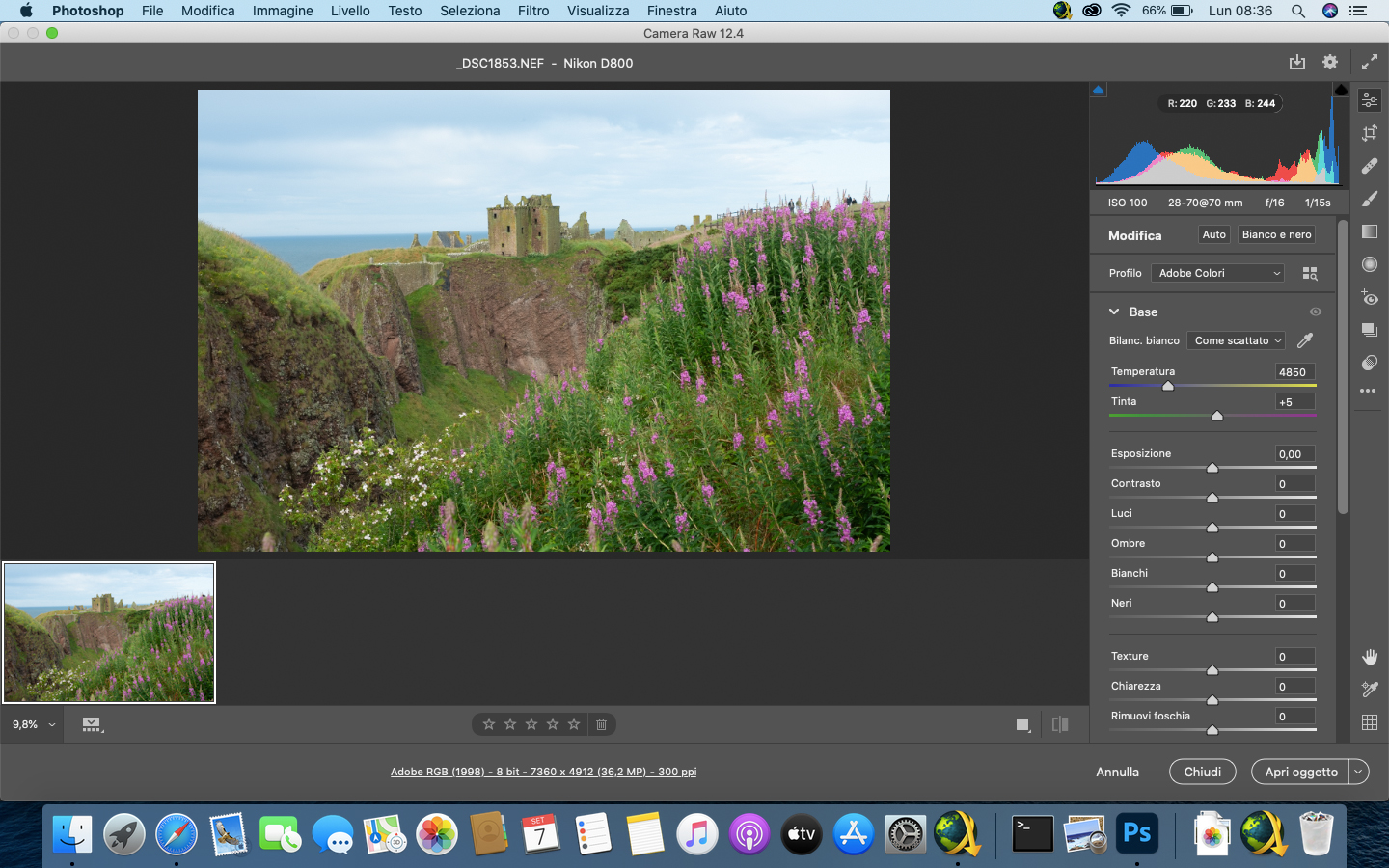Open the white balance Come scattato dropdown
Image resolution: width=1389 pixels, height=868 pixels.
1237,340
